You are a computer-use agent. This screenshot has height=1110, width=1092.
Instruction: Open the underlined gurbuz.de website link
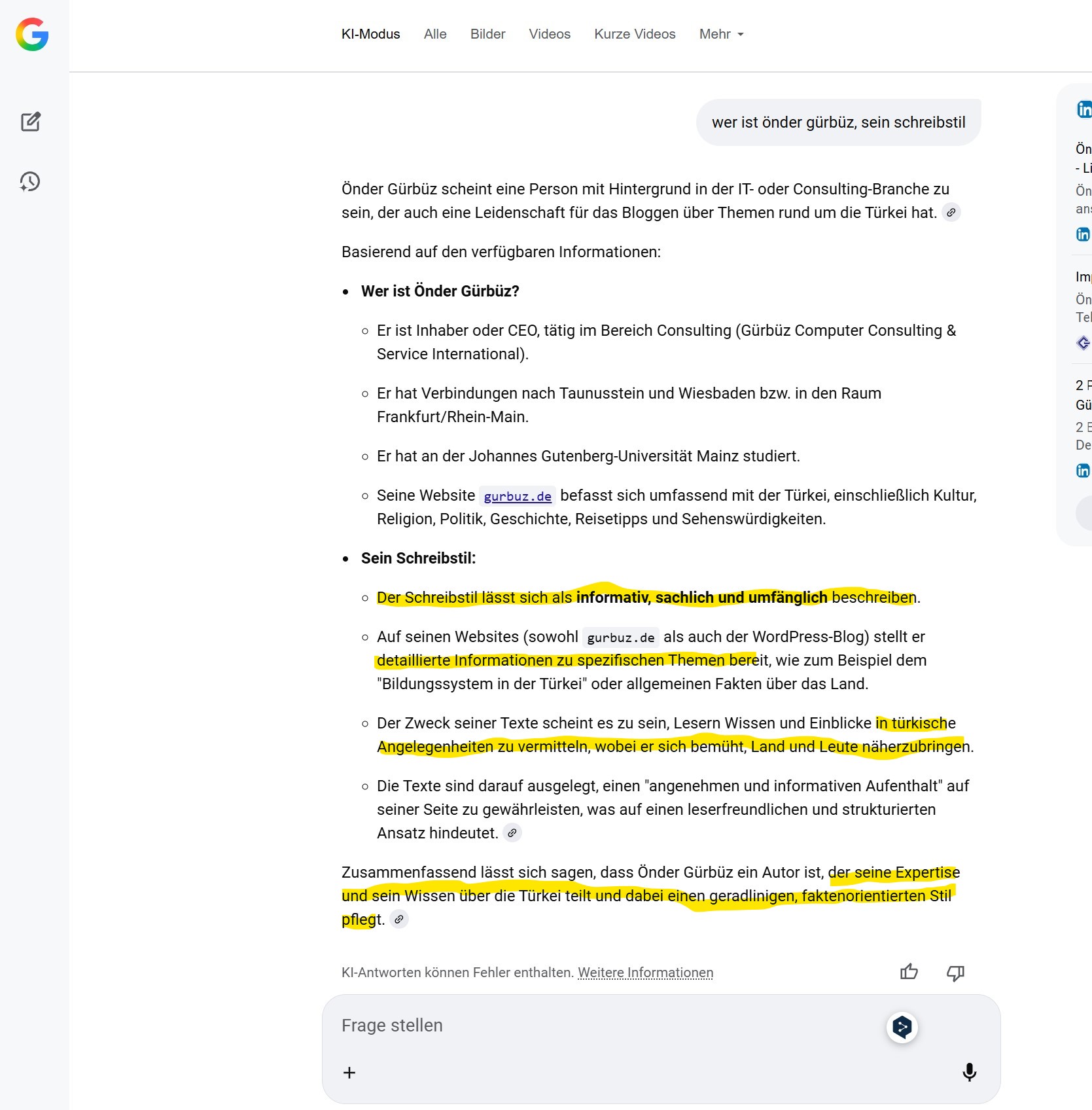click(518, 496)
